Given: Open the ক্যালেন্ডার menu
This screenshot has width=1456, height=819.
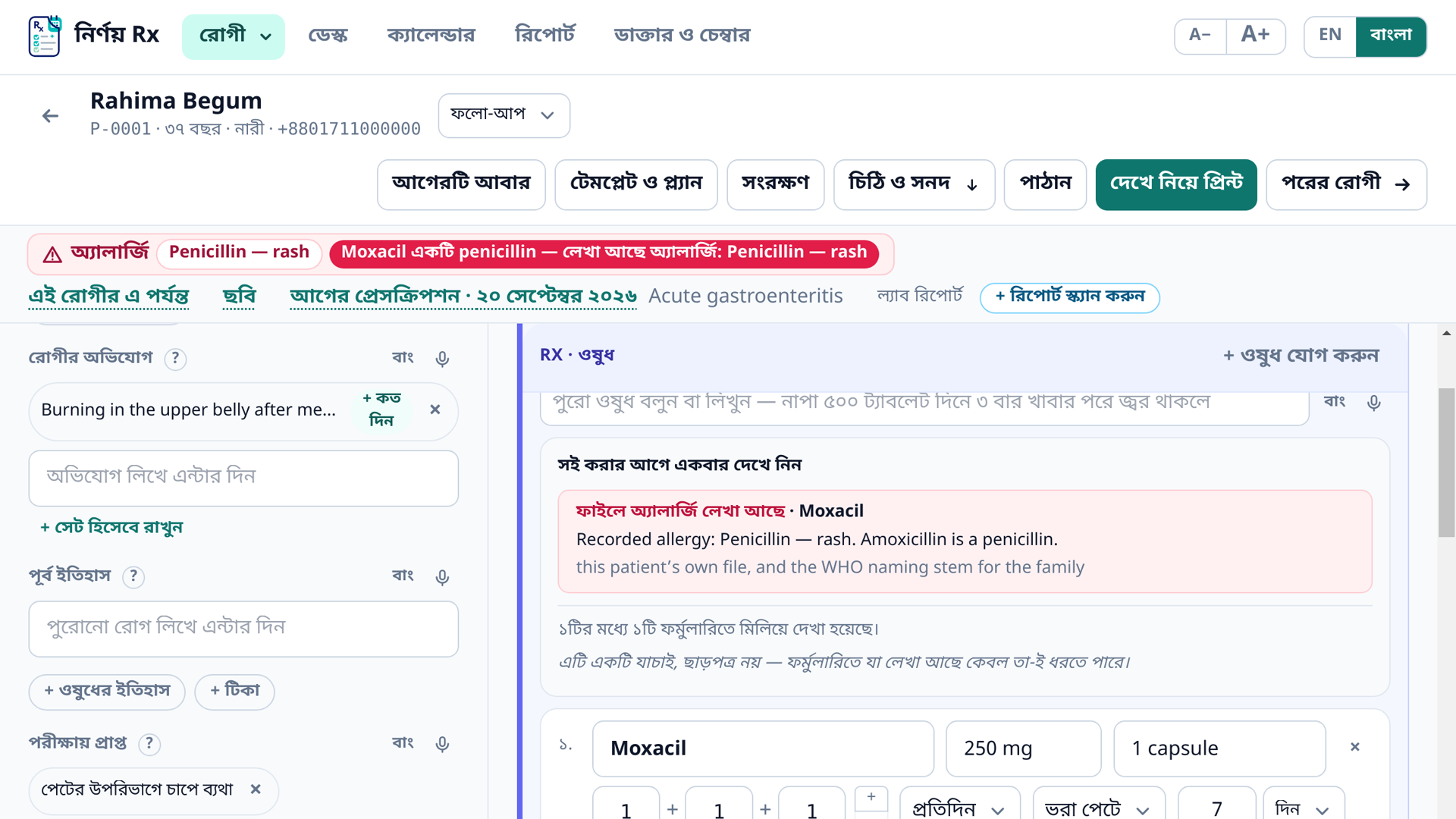Looking at the screenshot, I should pos(431,36).
